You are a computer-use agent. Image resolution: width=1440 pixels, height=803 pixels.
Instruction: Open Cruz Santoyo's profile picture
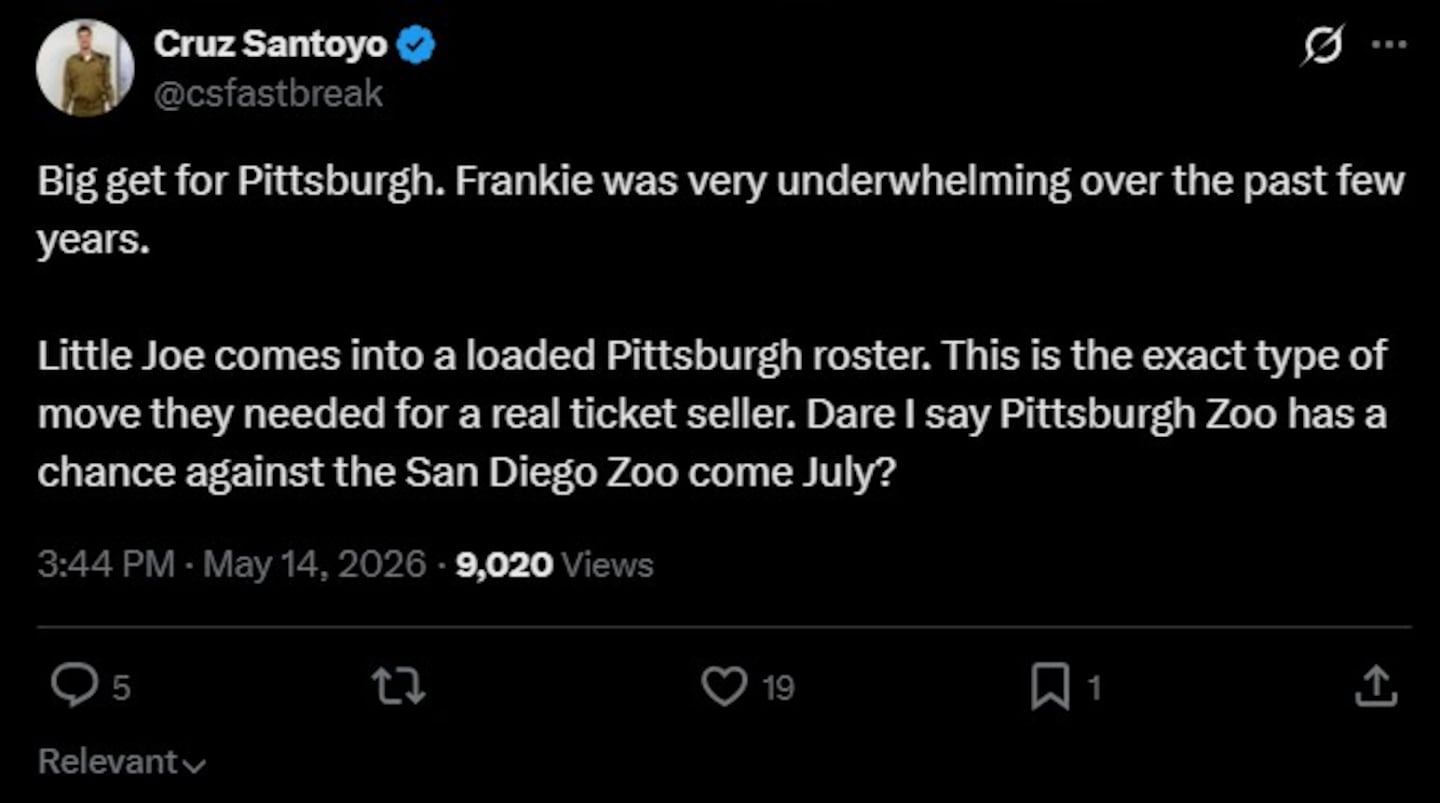(x=85, y=68)
